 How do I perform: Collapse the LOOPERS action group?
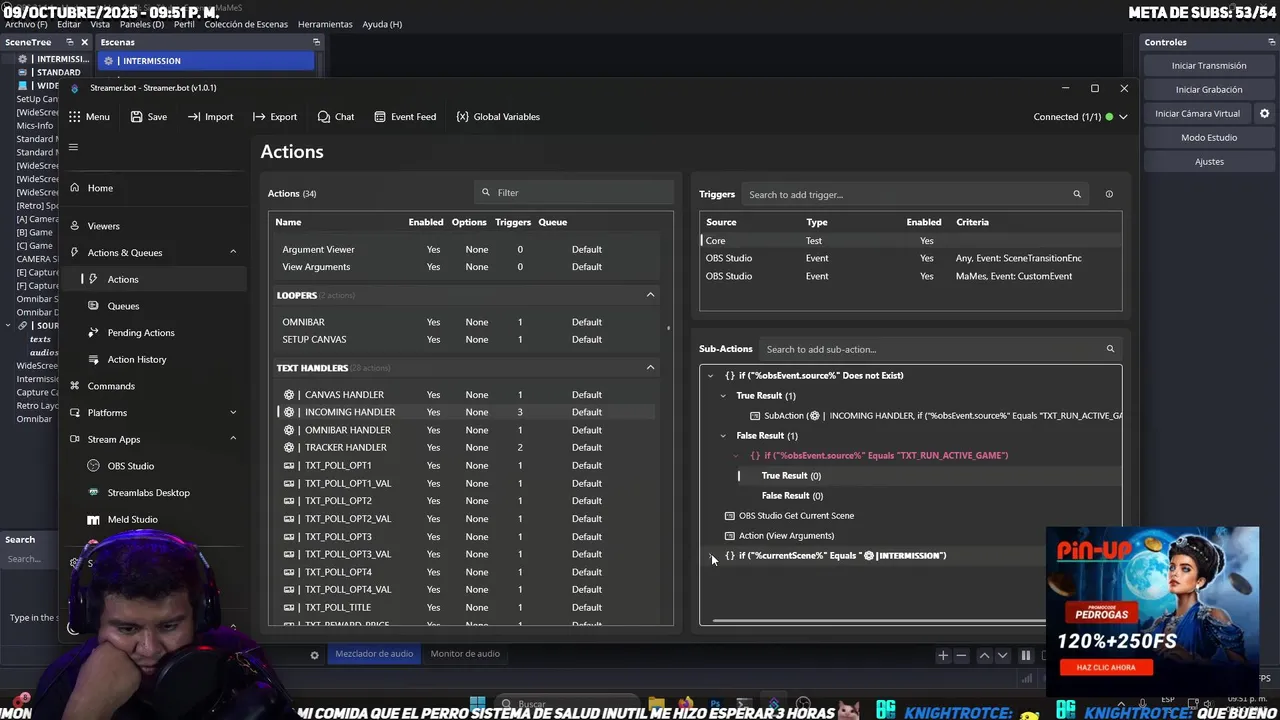coord(650,295)
